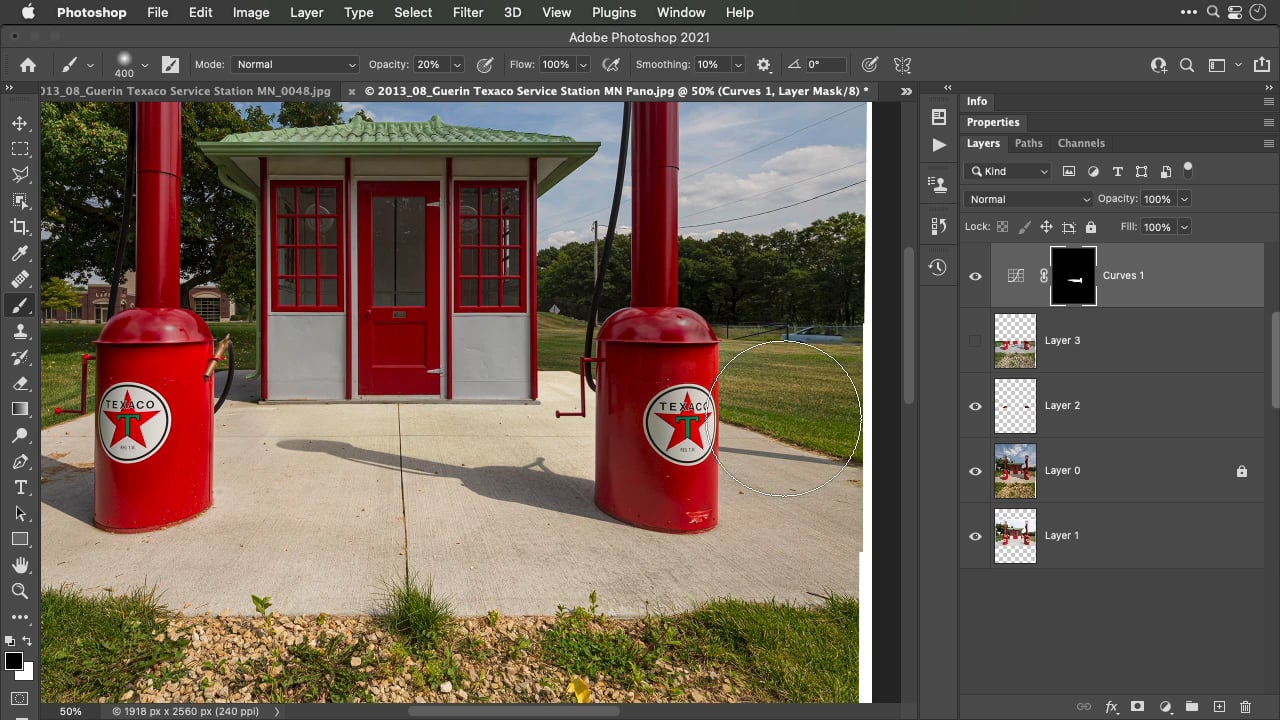Open the Select menu
Screen dimensions: 1280x720
[x=413, y=12]
